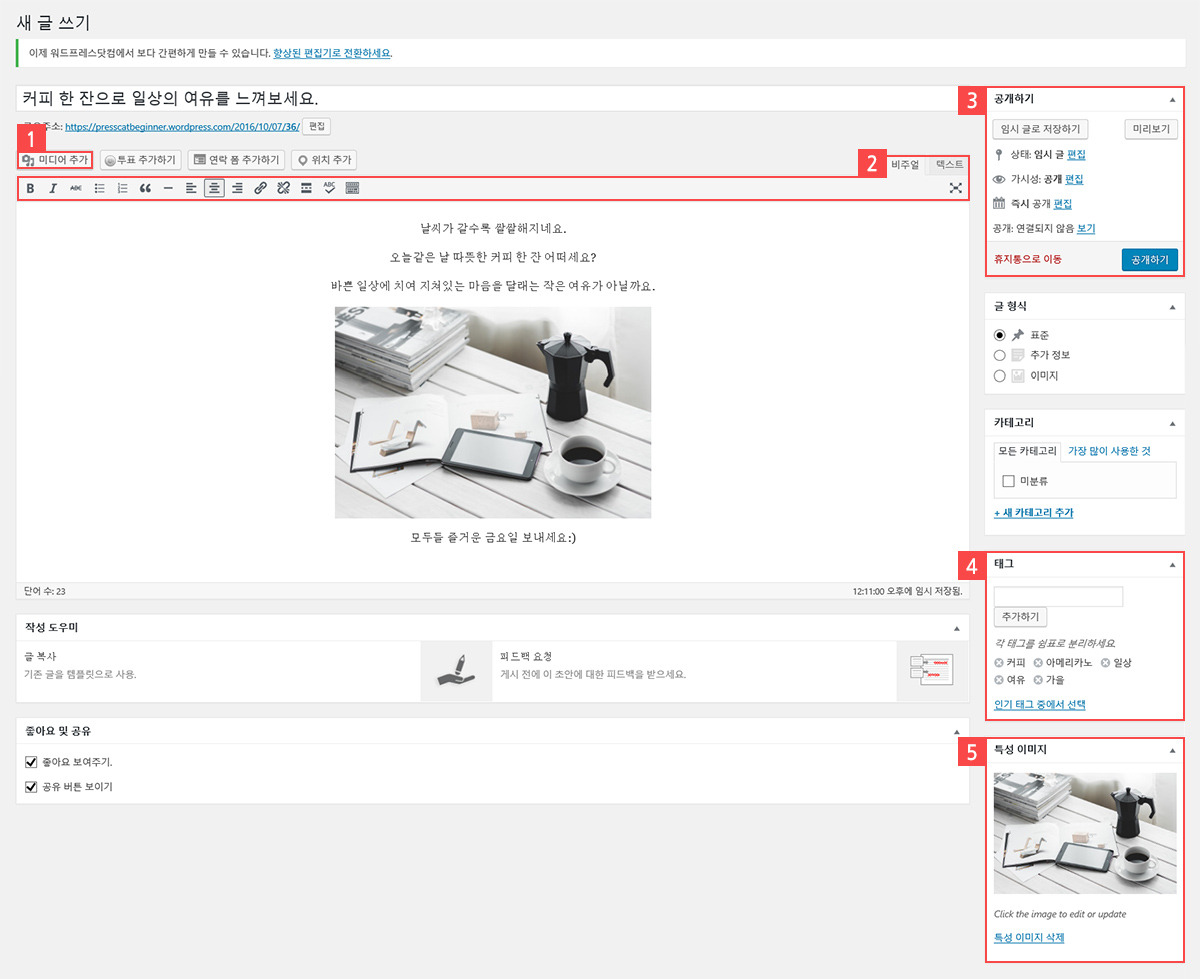Insert a bulleted list
Screen dimensions: 1200x979
(99, 188)
